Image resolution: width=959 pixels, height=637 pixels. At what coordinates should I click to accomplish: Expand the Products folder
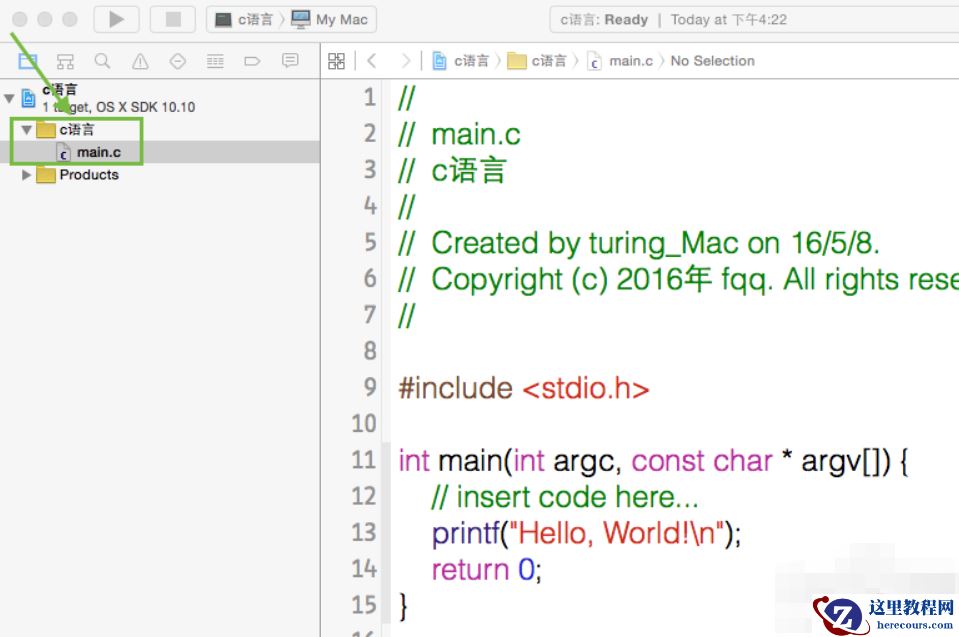[x=27, y=175]
